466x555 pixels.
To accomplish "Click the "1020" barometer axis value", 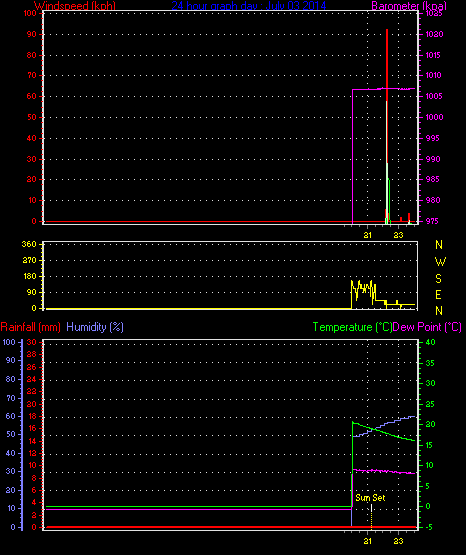I will click(x=434, y=34).
